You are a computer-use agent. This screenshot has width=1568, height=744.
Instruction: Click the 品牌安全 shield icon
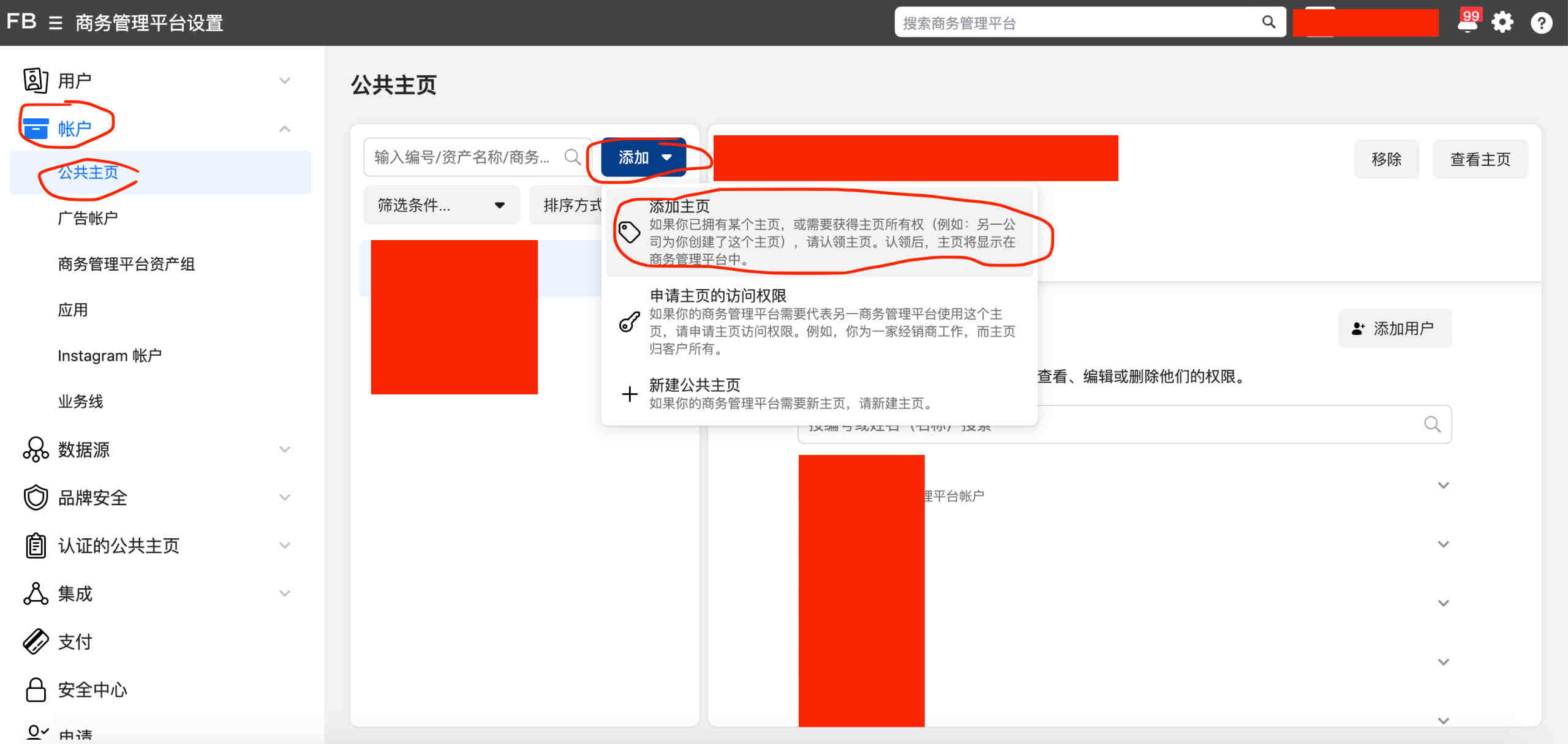coord(36,497)
